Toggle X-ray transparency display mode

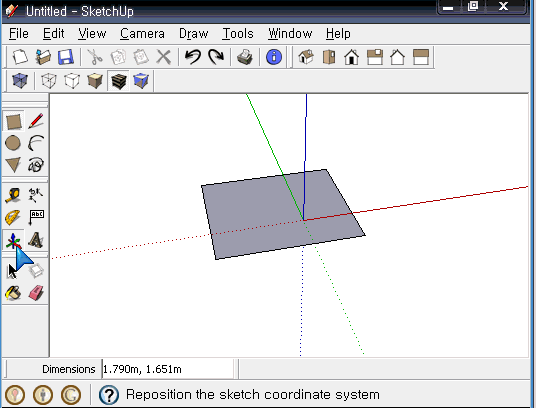(x=20, y=81)
